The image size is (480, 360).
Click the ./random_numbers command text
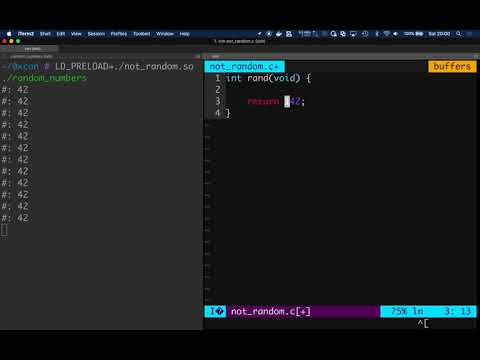pos(44,78)
